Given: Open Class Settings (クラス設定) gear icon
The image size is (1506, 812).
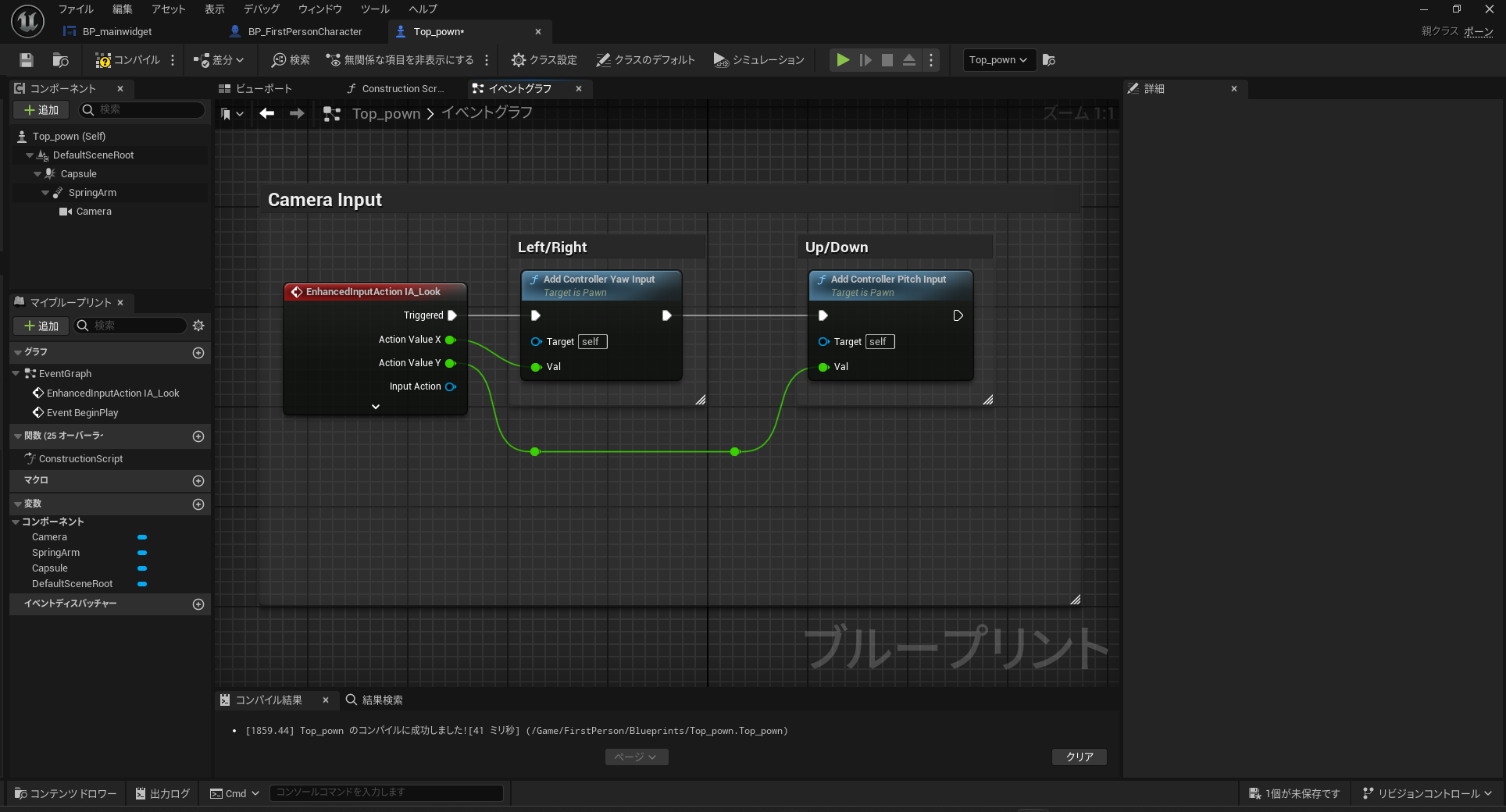Looking at the screenshot, I should 518,60.
